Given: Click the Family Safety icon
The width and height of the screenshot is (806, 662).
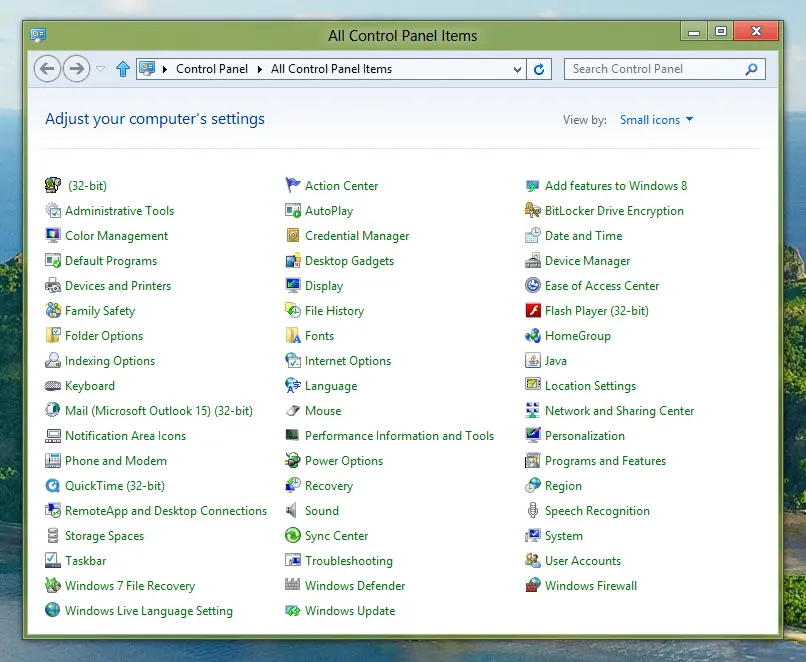Looking at the screenshot, I should click(x=52, y=310).
